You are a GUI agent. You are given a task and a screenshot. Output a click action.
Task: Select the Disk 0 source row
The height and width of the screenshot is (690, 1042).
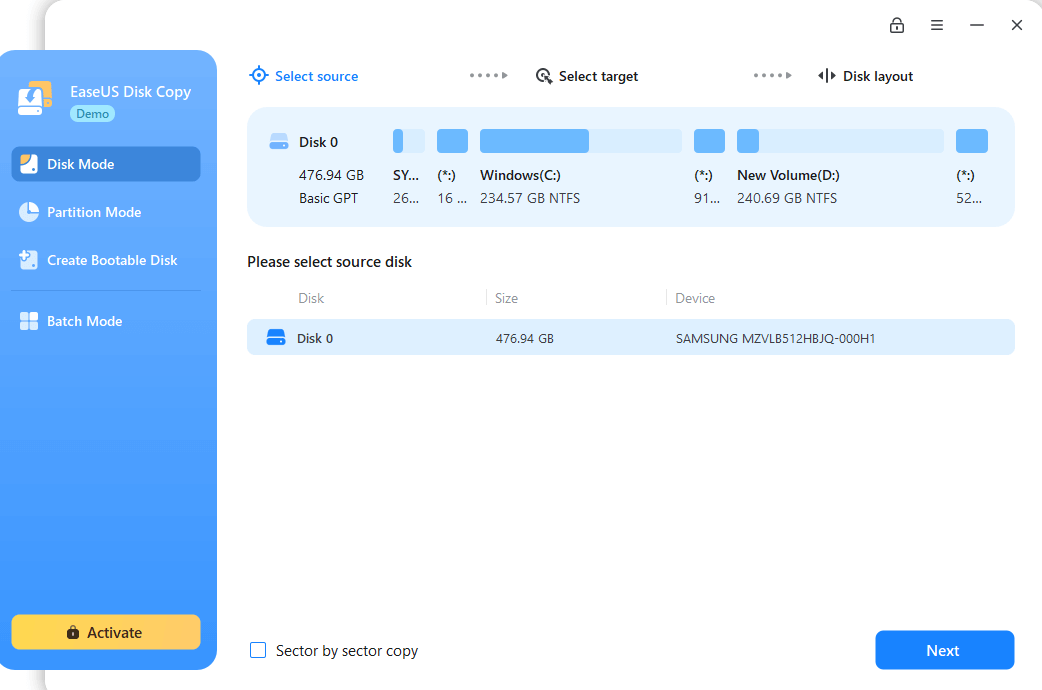630,337
